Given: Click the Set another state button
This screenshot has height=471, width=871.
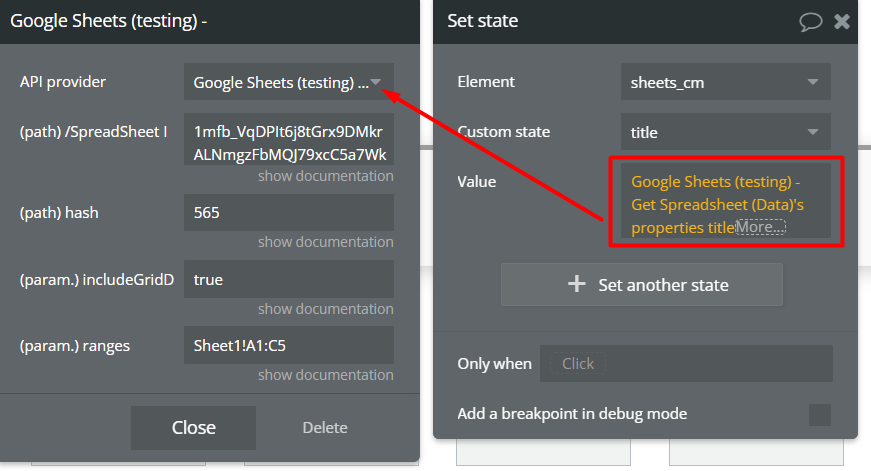Looking at the screenshot, I should click(641, 284).
